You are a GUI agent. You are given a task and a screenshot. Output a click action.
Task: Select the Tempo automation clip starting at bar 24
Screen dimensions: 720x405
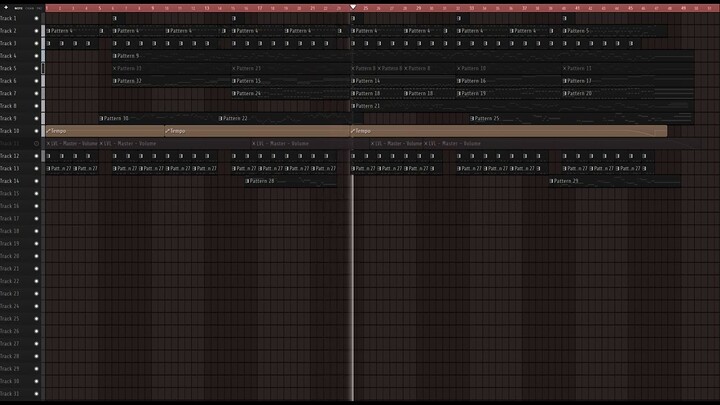click(509, 131)
